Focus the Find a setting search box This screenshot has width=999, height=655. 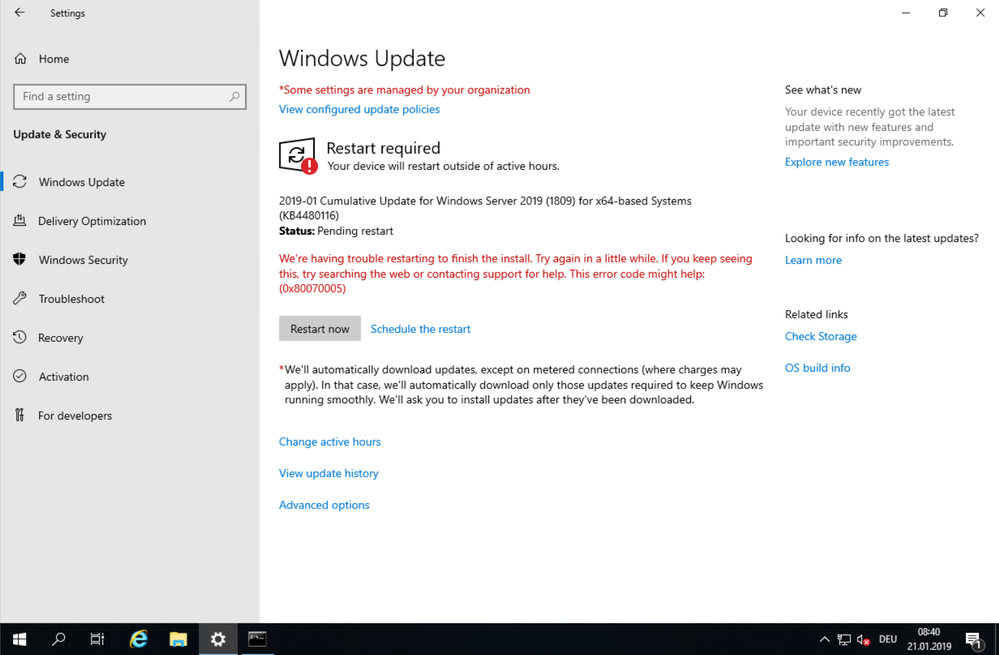pos(129,96)
